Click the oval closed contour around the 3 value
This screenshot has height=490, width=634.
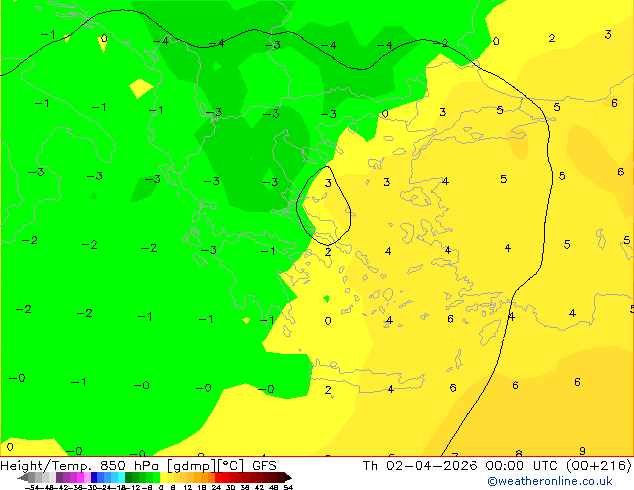point(323,205)
